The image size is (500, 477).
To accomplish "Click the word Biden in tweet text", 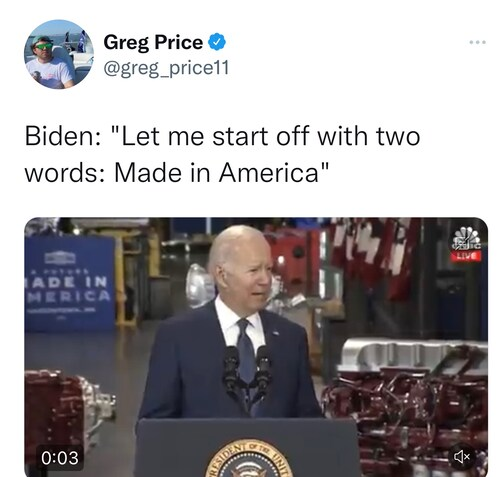I will click(60, 136).
